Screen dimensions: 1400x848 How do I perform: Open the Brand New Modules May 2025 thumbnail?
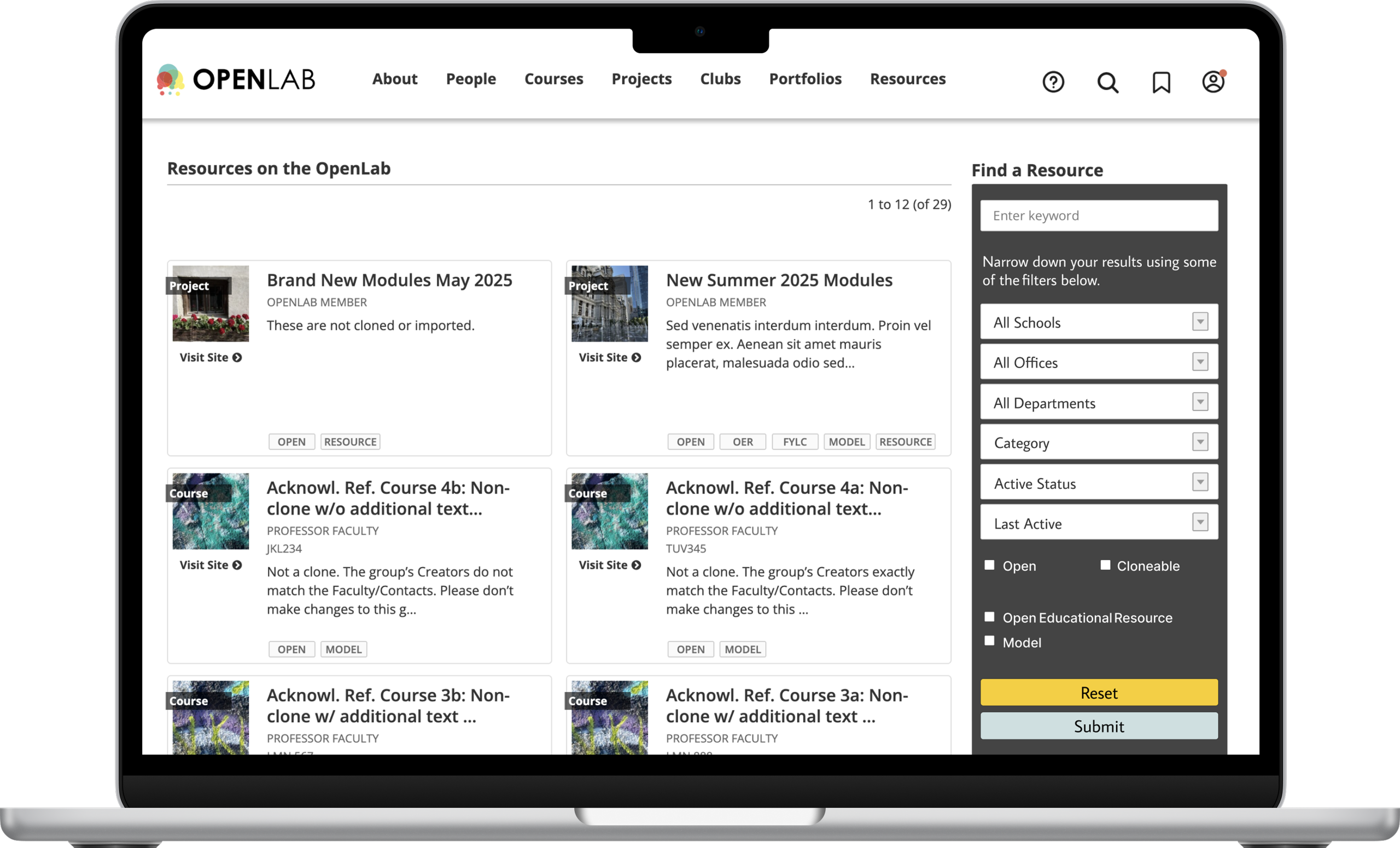(211, 304)
